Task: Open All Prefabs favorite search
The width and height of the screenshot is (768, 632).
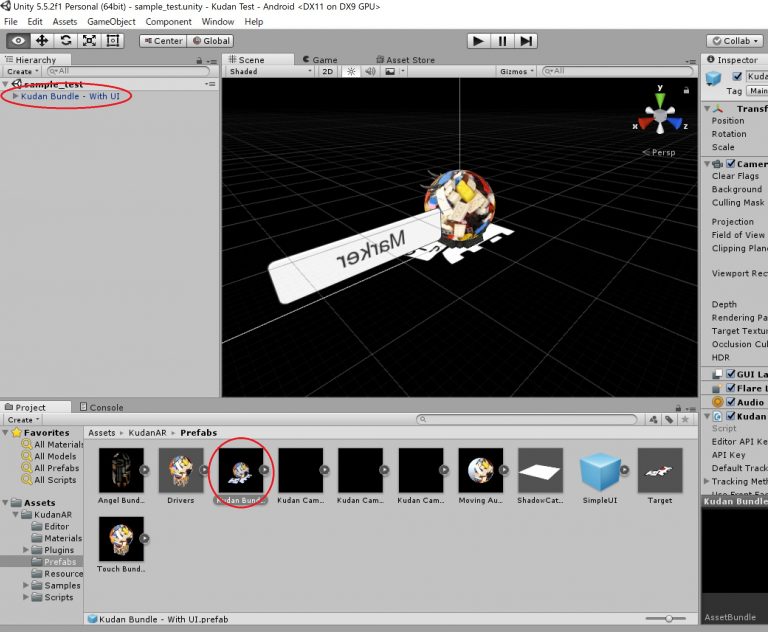Action: (50, 468)
